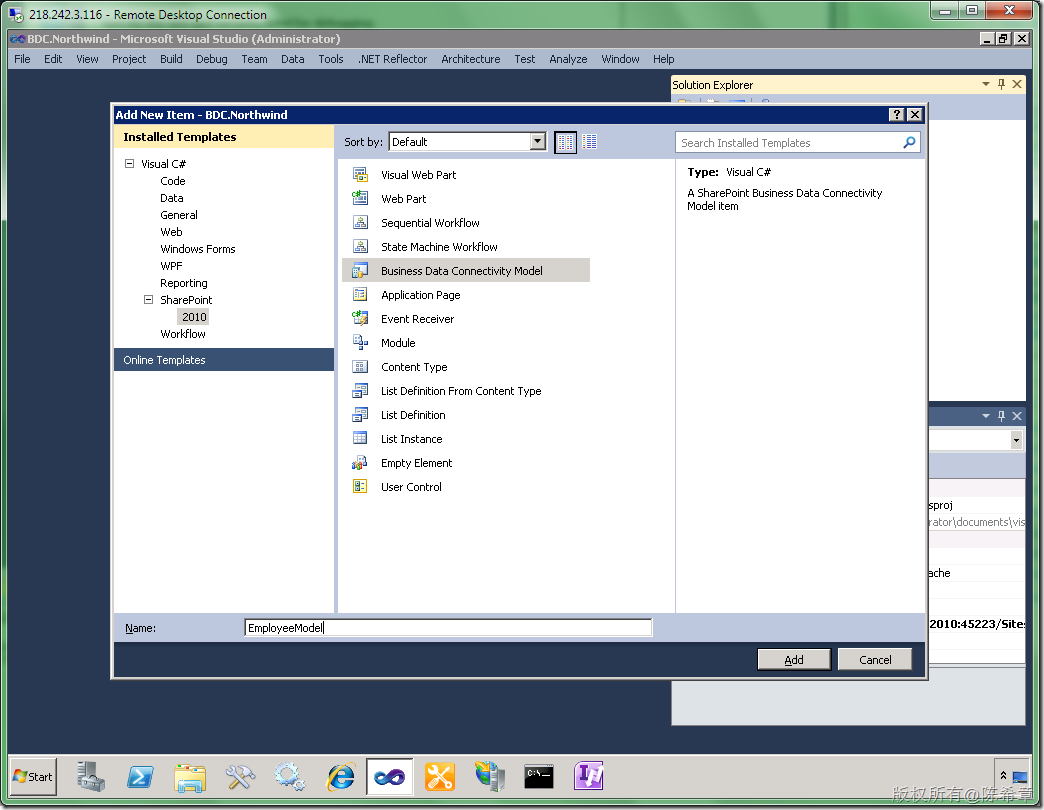Image resolution: width=1044 pixels, height=810 pixels.
Task: Select WPF template category
Action: (x=171, y=266)
